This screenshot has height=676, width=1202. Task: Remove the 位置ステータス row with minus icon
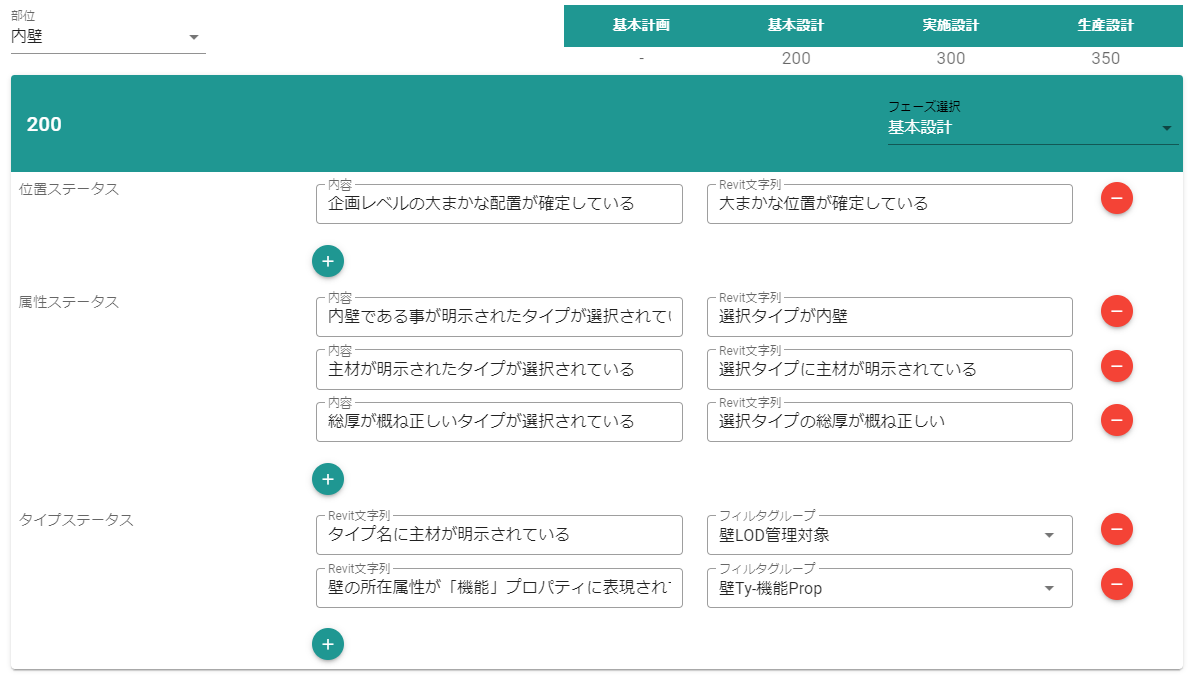click(x=1116, y=198)
